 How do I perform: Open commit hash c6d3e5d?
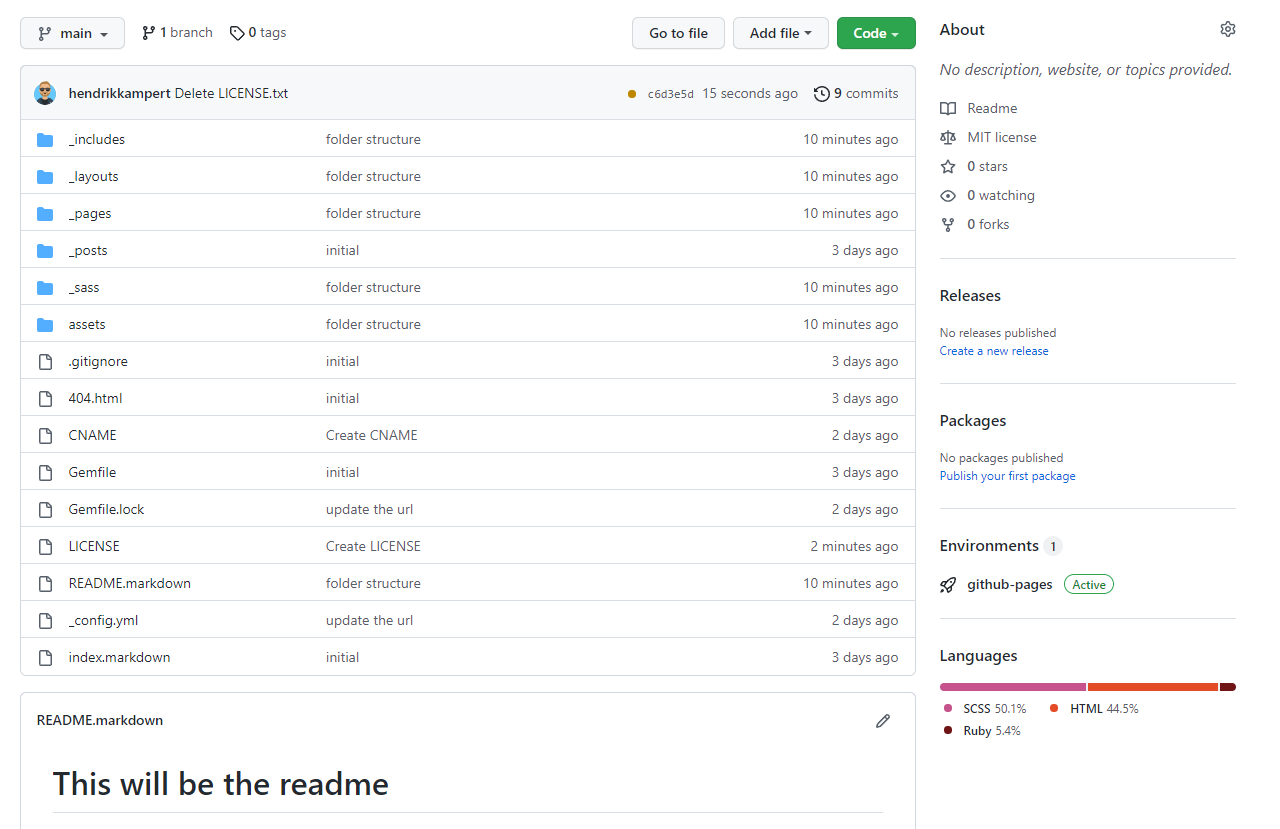coord(670,94)
